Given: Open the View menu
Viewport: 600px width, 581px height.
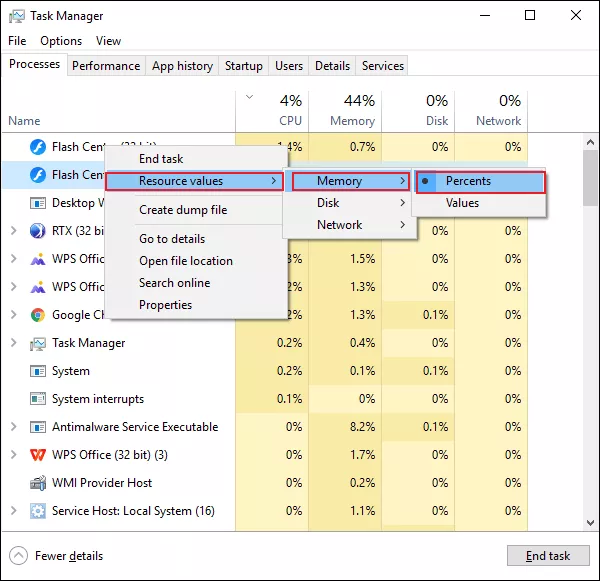Looking at the screenshot, I should pyautogui.click(x=108, y=41).
